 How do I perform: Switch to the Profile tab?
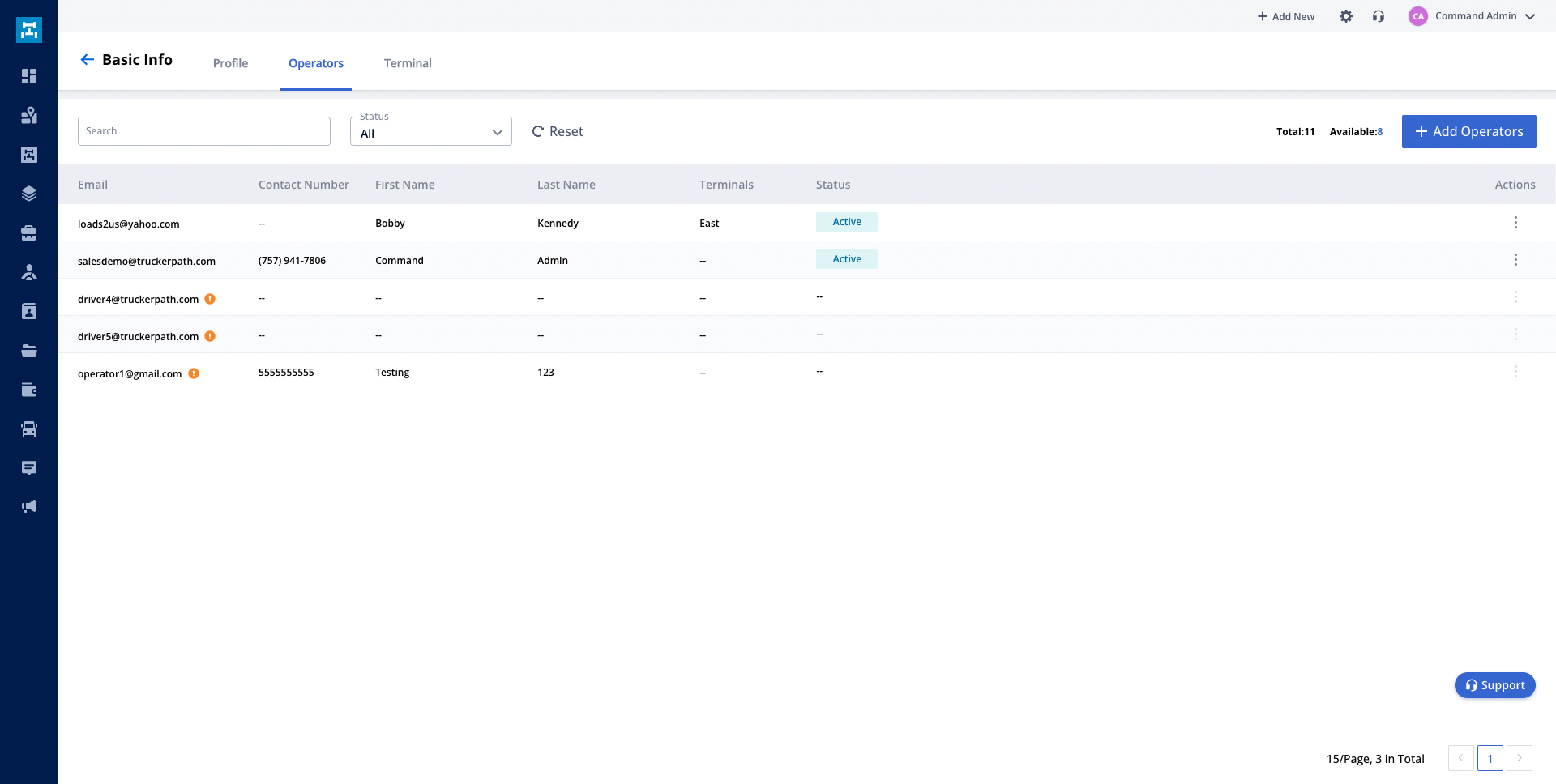tap(230, 63)
